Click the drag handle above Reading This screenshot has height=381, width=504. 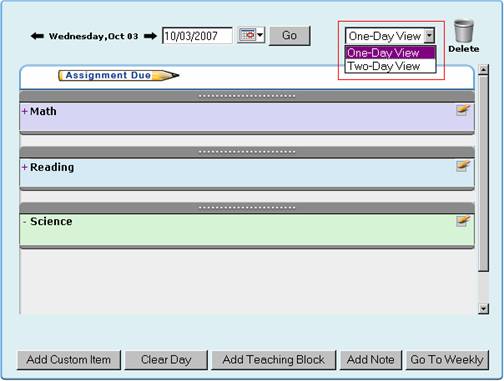(247, 152)
